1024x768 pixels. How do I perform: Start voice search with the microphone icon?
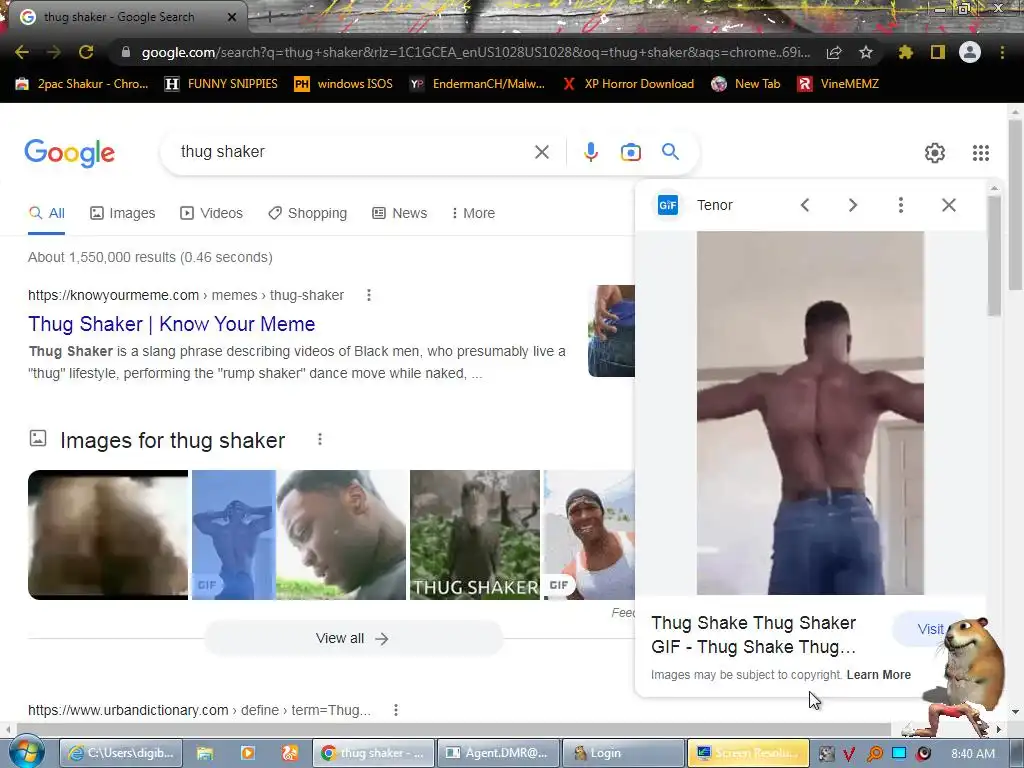click(x=590, y=152)
